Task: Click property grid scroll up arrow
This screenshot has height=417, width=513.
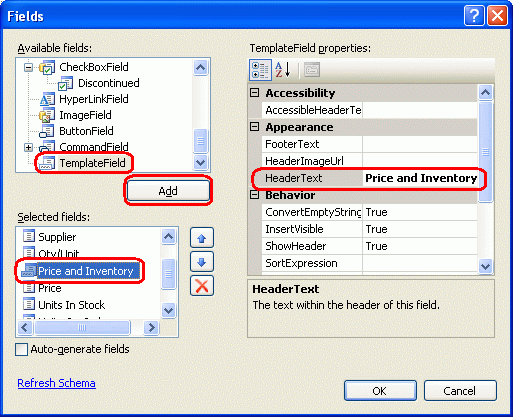Action: pyautogui.click(x=485, y=92)
